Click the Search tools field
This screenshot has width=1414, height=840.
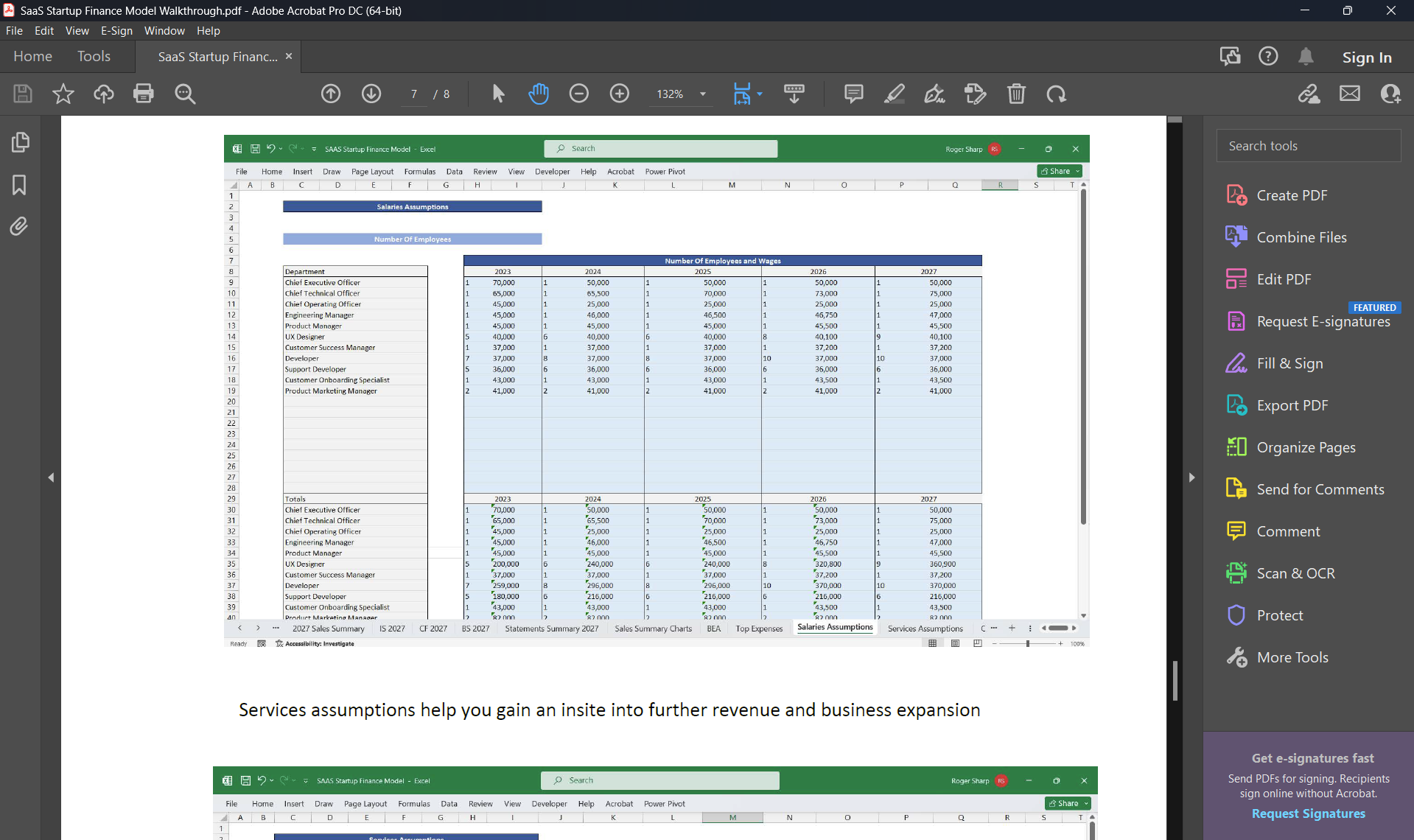click(1308, 146)
